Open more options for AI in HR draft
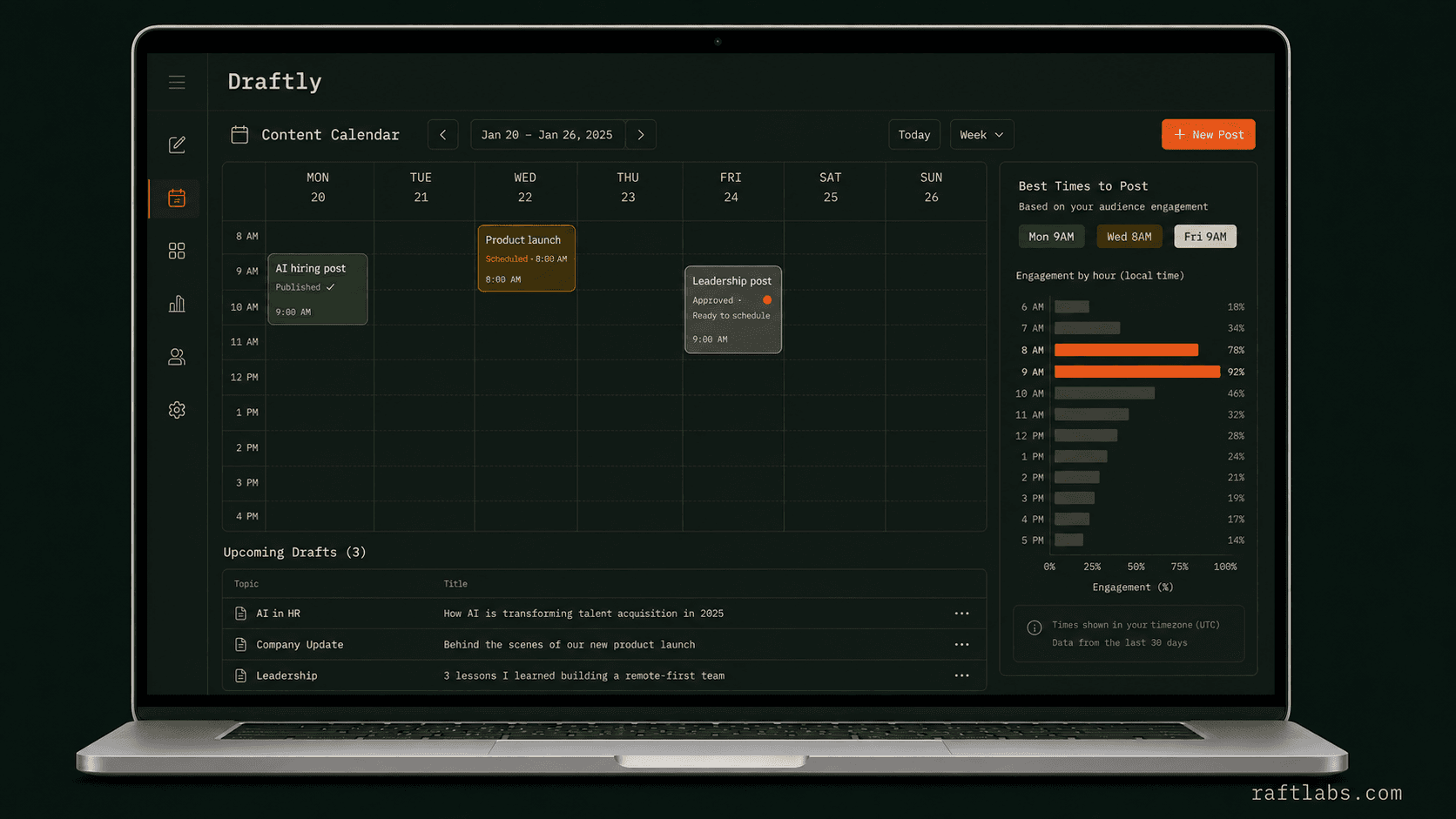 pos(961,614)
